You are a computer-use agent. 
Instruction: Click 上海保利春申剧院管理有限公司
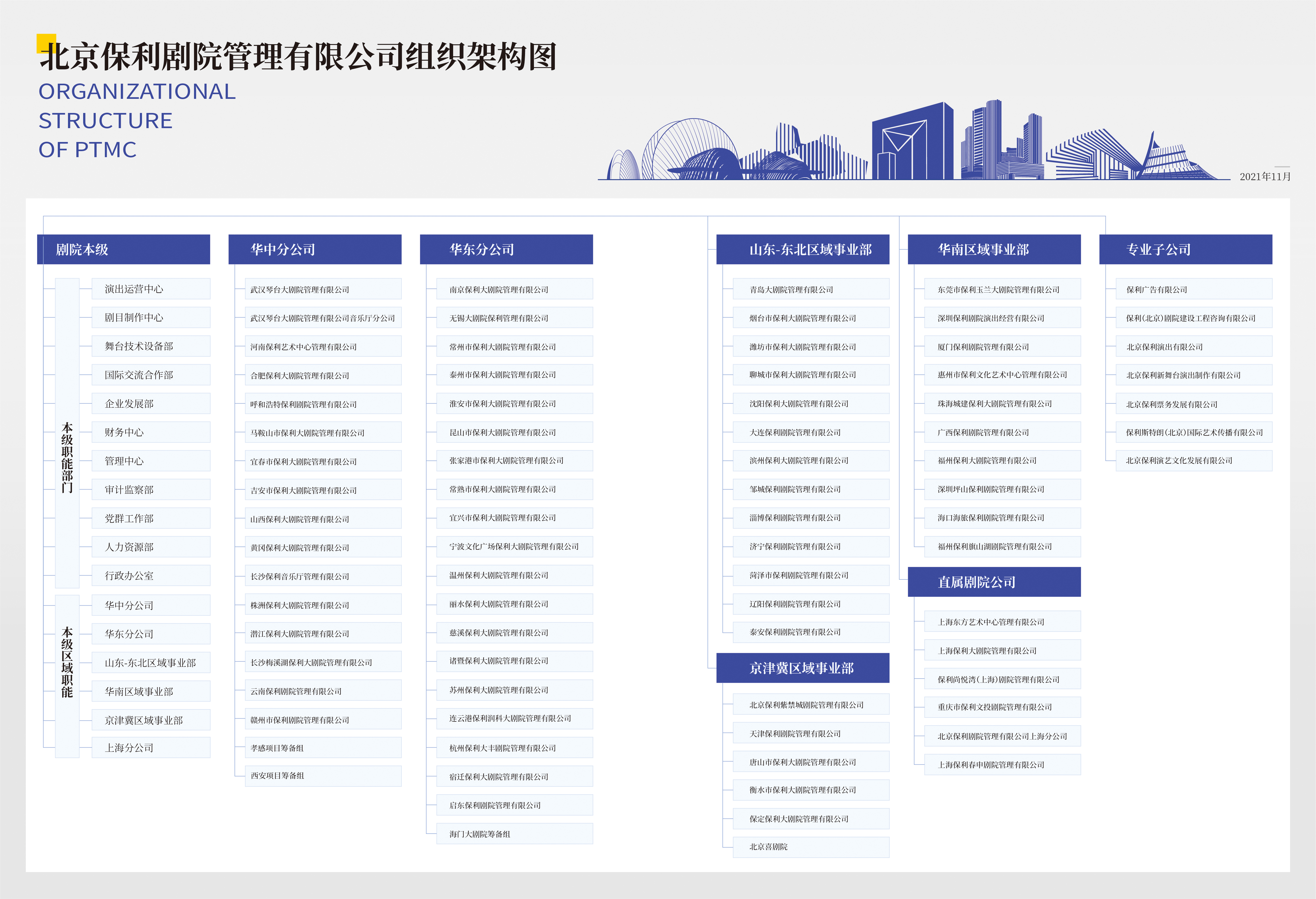point(1002,764)
